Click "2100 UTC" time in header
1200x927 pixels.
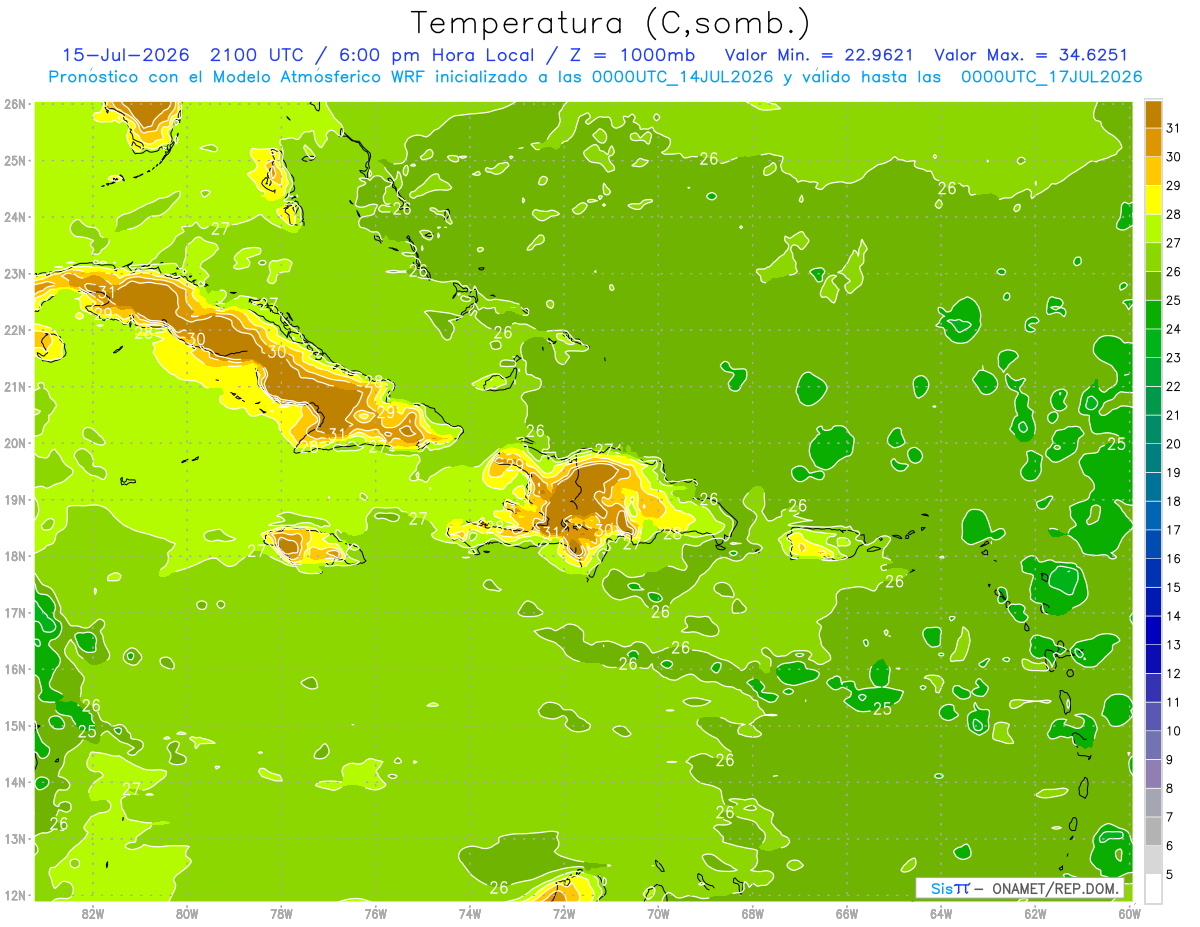coord(258,55)
